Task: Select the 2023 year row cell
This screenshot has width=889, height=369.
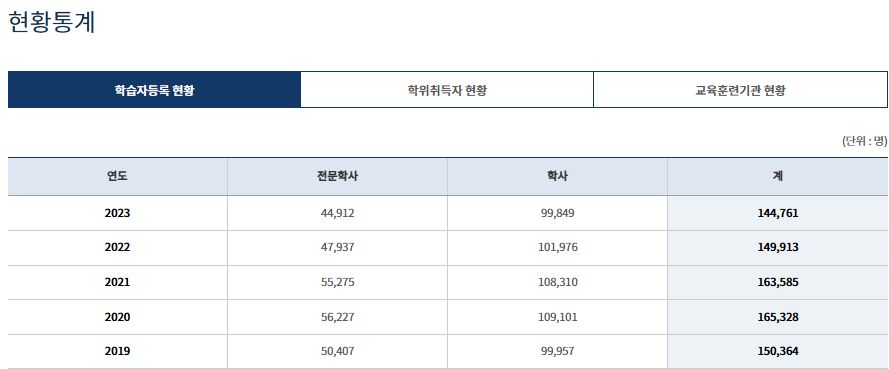Action: pos(117,213)
